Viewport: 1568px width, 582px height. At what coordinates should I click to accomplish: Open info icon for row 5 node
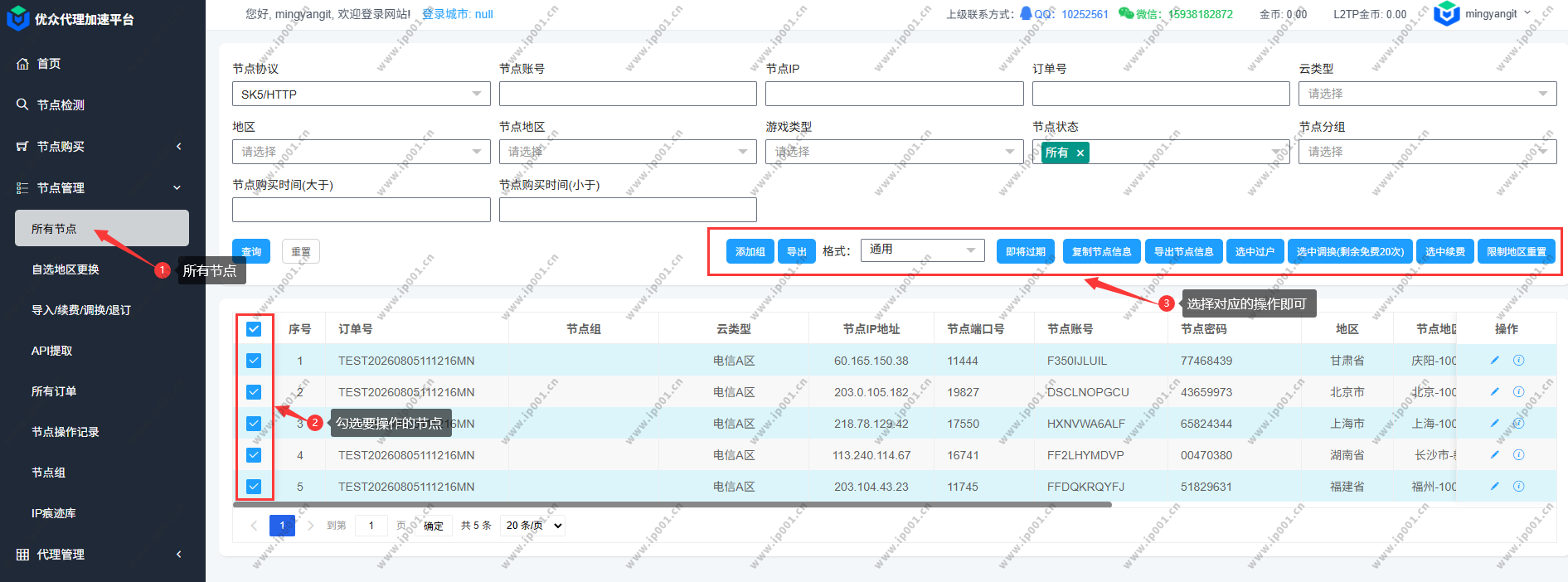[1519, 486]
